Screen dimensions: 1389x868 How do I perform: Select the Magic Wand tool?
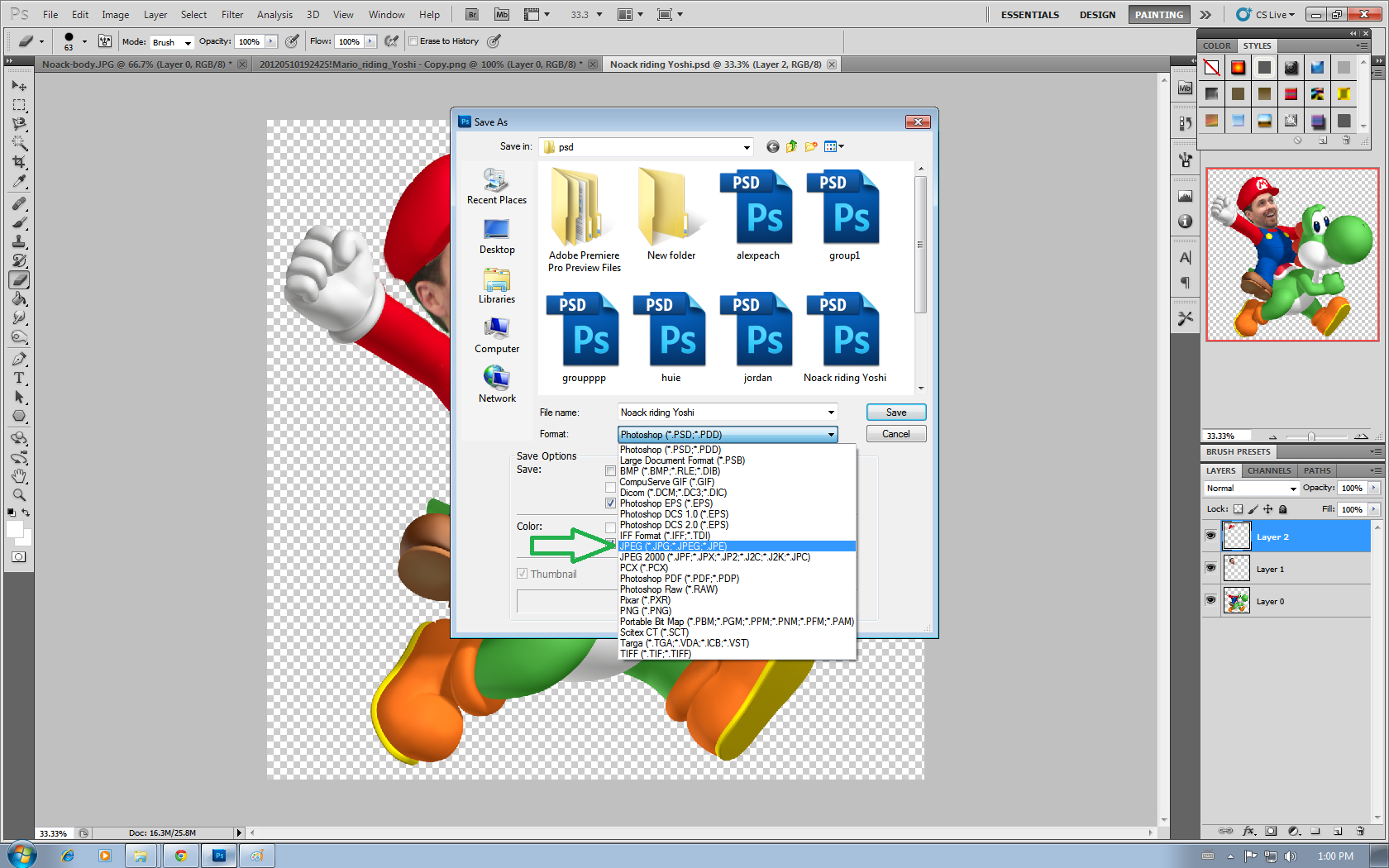[x=19, y=143]
